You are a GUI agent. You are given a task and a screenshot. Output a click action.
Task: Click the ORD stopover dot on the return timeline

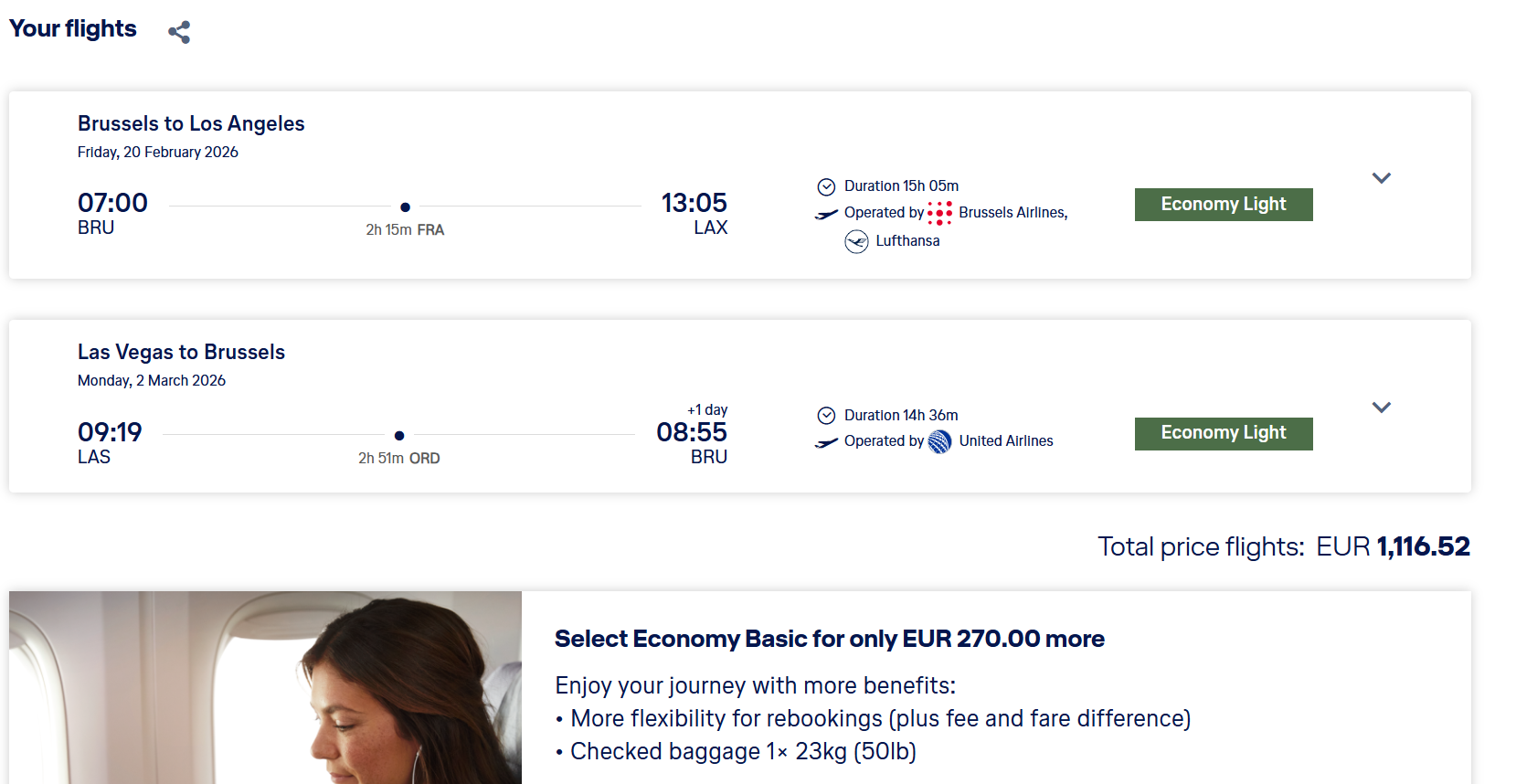click(x=399, y=436)
